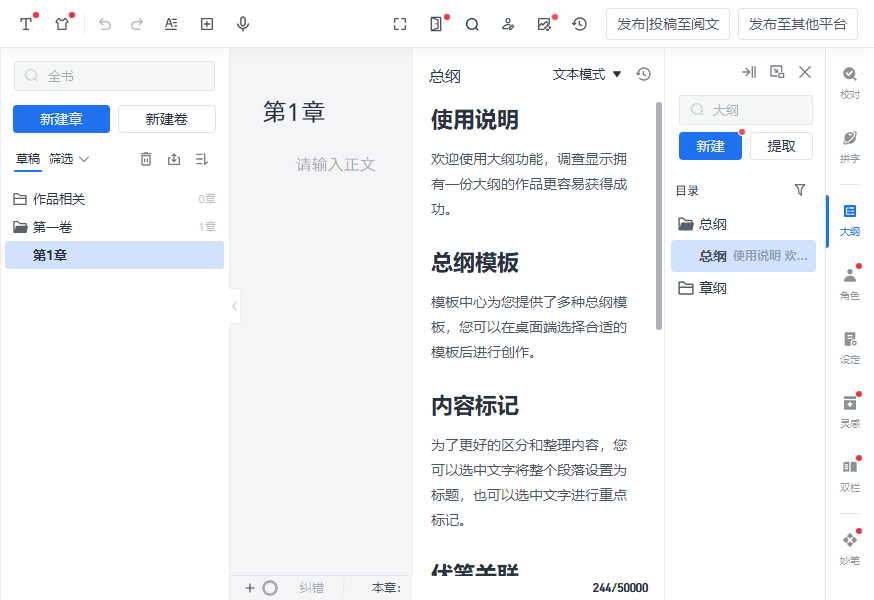
Task: Click the 提取 extract button
Action: pyautogui.click(x=781, y=146)
